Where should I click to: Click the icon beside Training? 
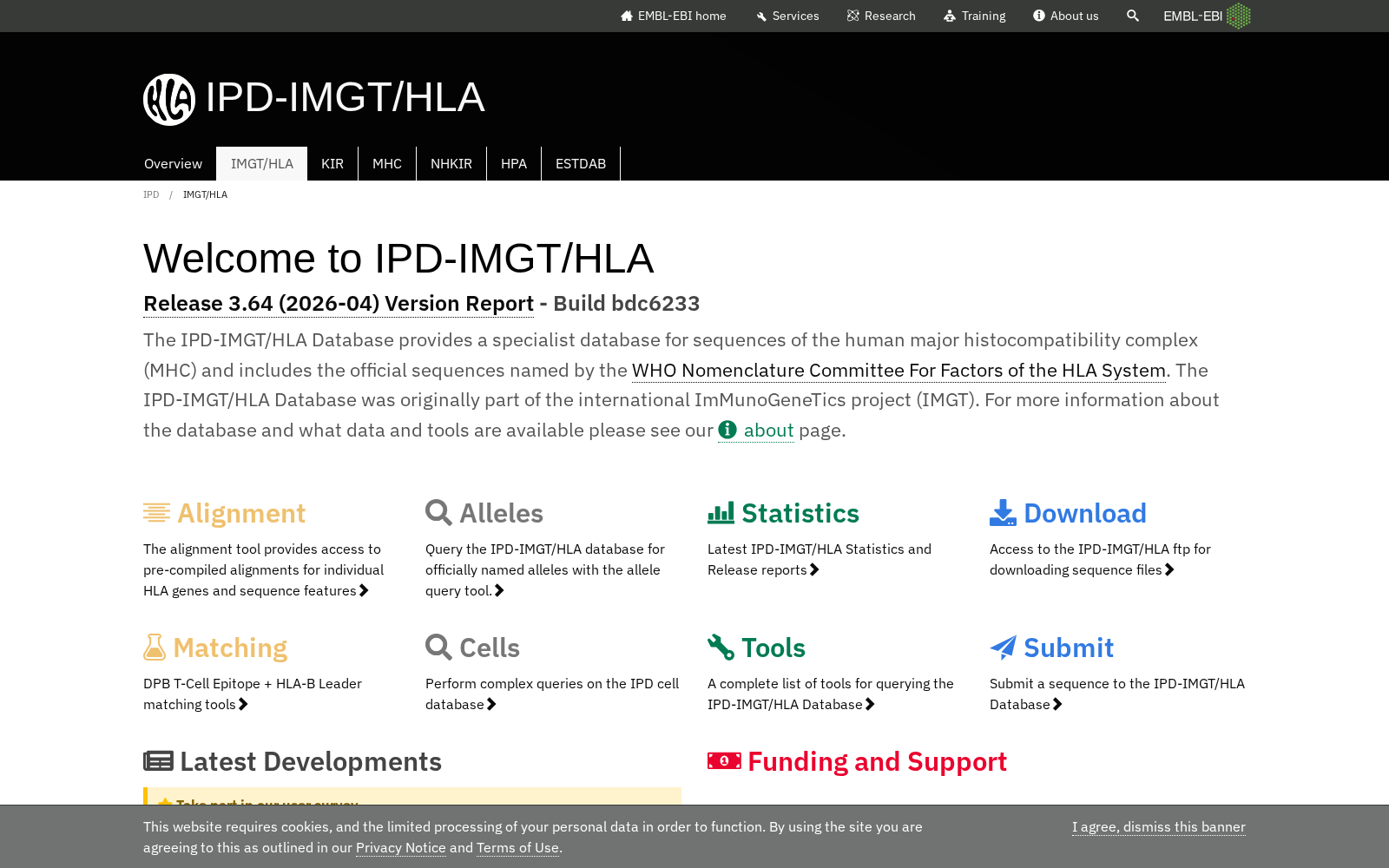tap(950, 16)
